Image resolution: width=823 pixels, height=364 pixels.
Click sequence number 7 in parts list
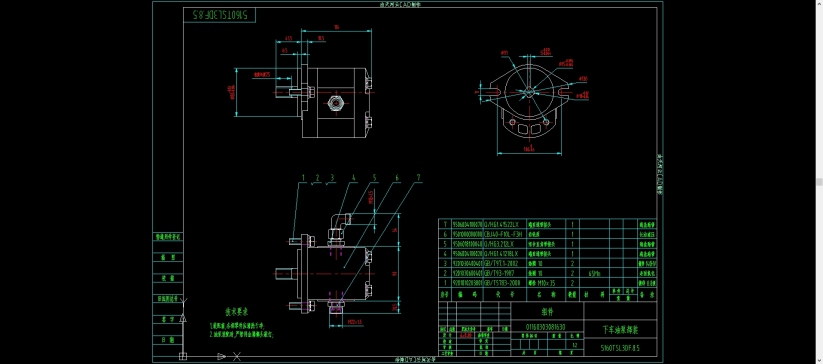pyautogui.click(x=445, y=224)
